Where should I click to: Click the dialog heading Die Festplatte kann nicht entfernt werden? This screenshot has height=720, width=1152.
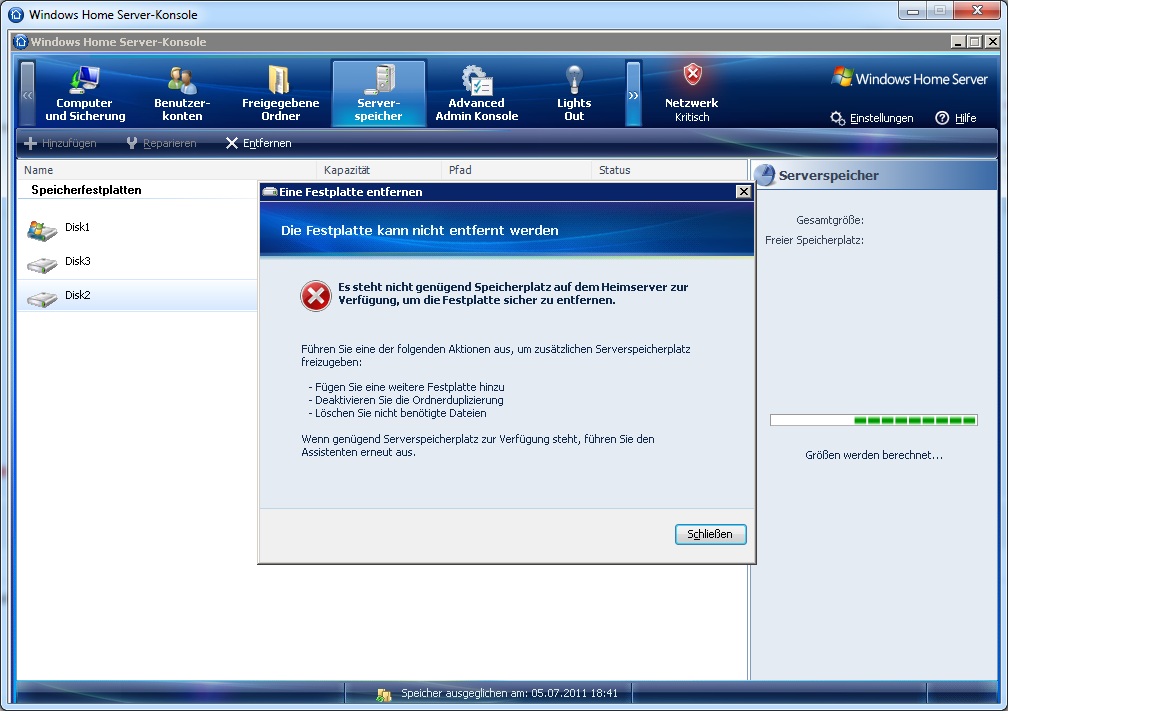pyautogui.click(x=420, y=230)
